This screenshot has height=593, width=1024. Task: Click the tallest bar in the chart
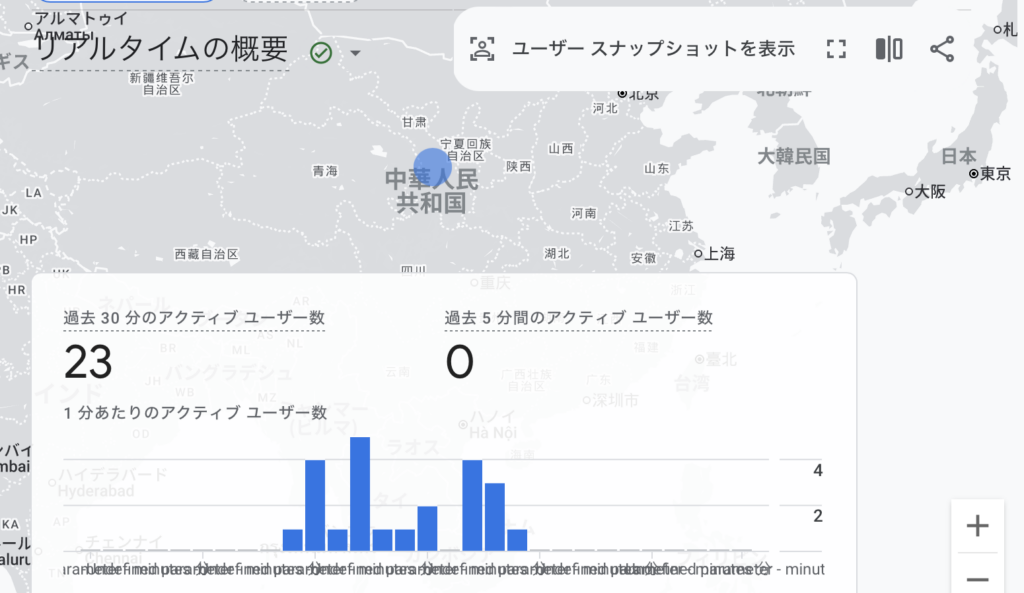coord(360,494)
